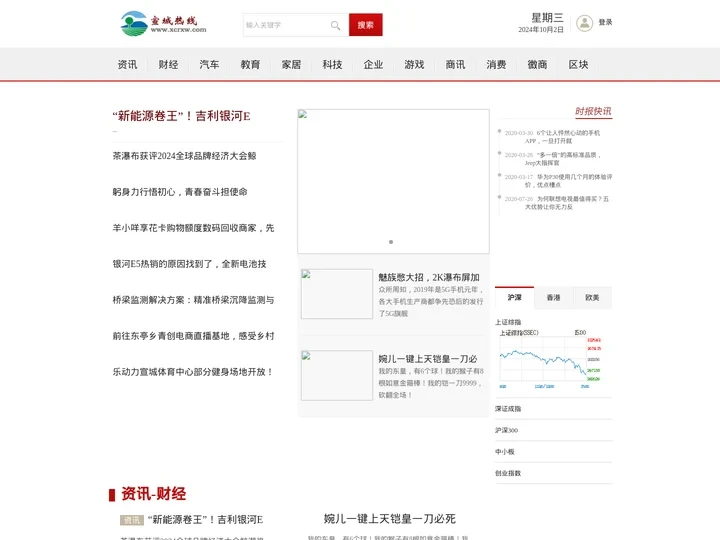
Task: Open the 游戏 navigation menu item
Action: [414, 65]
